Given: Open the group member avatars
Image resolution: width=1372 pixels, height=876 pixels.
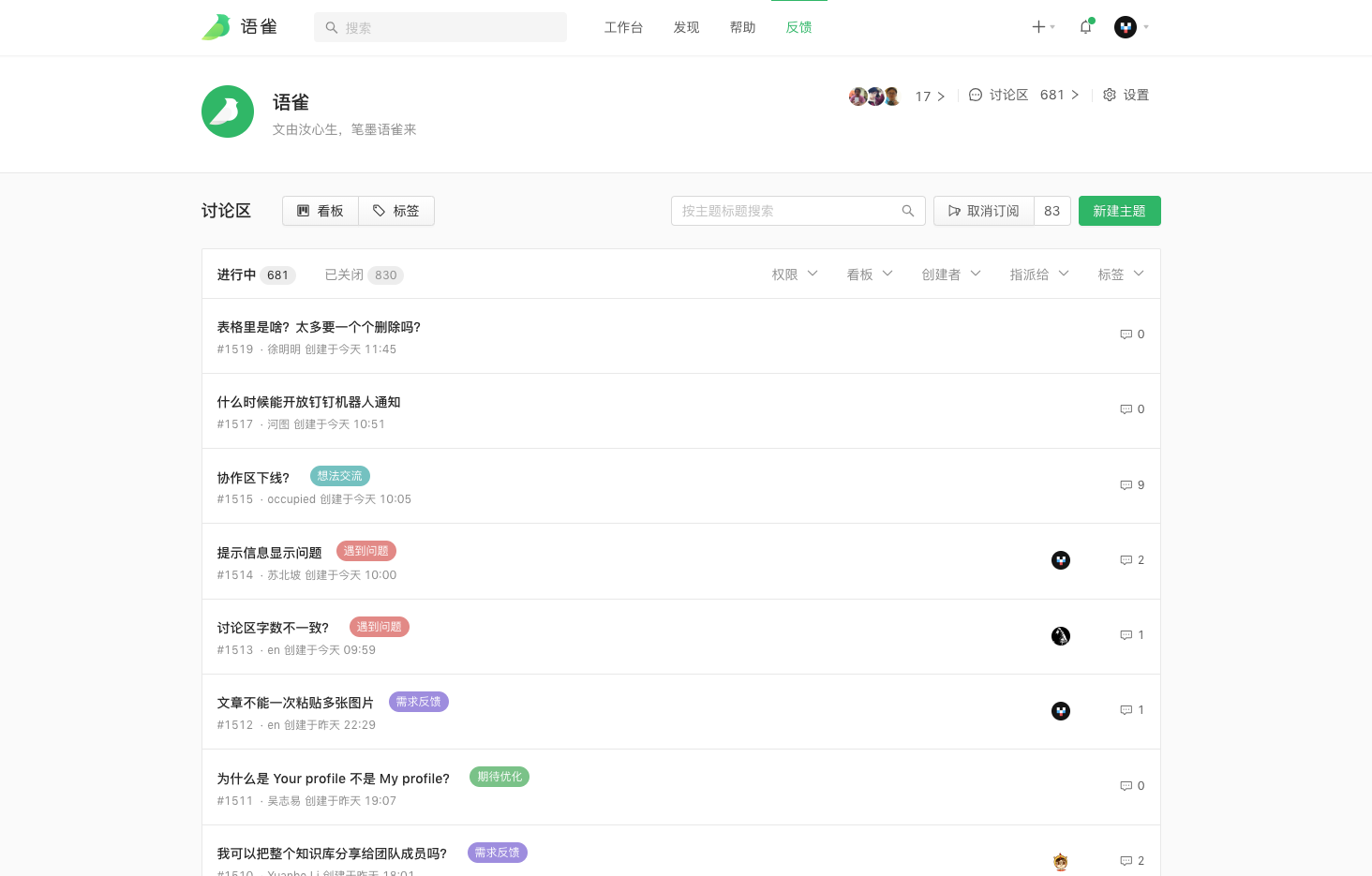Looking at the screenshot, I should pyautogui.click(x=873, y=96).
